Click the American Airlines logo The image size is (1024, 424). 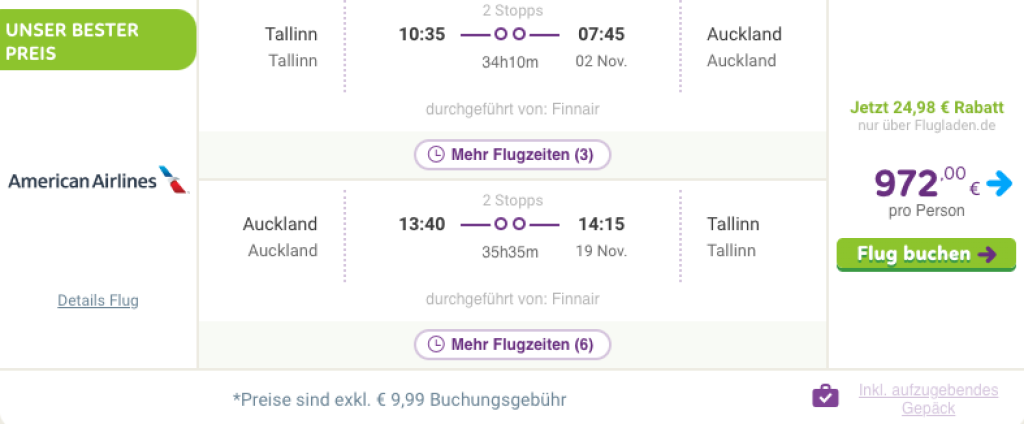pyautogui.click(x=98, y=181)
